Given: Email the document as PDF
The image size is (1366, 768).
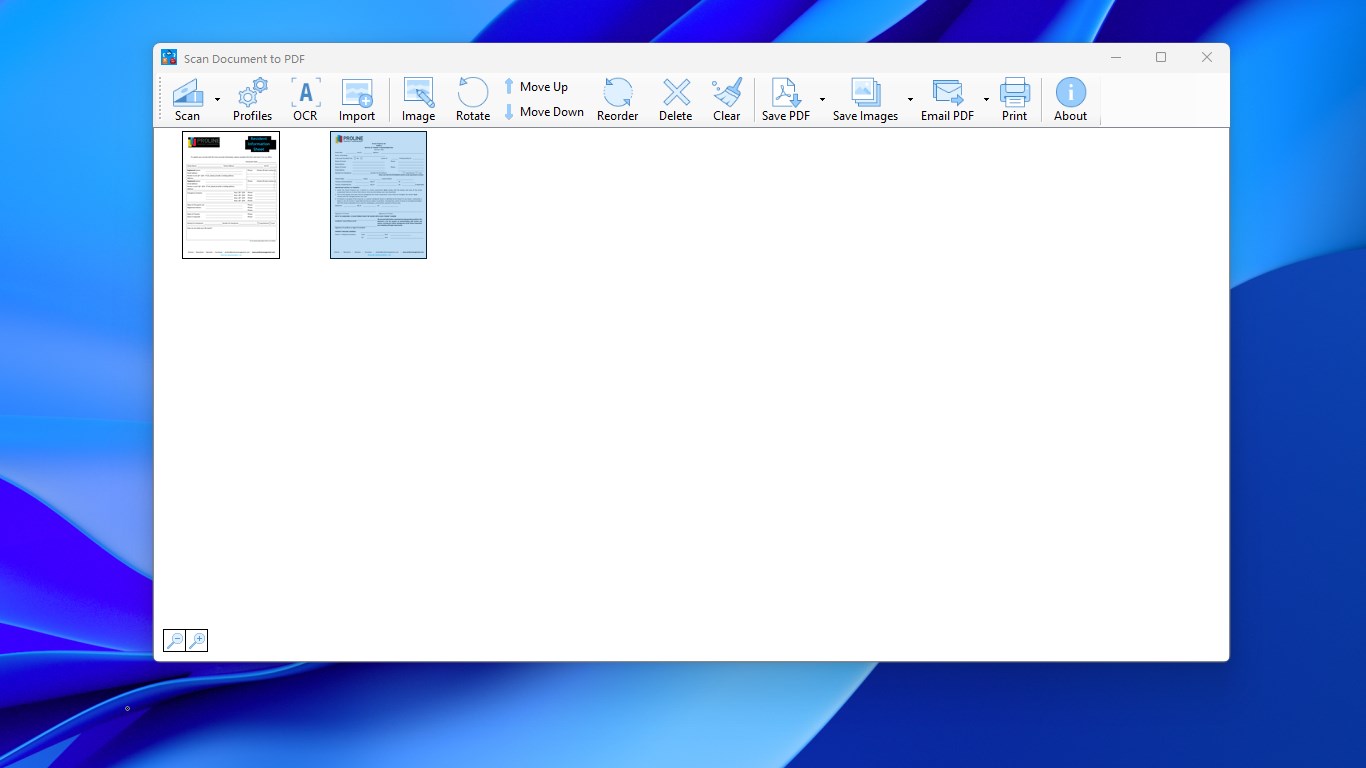Looking at the screenshot, I should click(946, 98).
